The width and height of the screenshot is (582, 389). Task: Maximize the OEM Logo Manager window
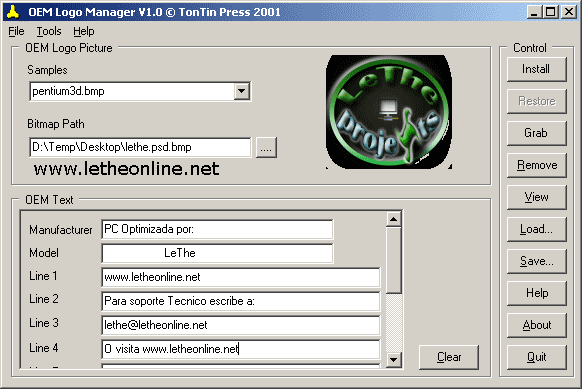[x=550, y=12]
